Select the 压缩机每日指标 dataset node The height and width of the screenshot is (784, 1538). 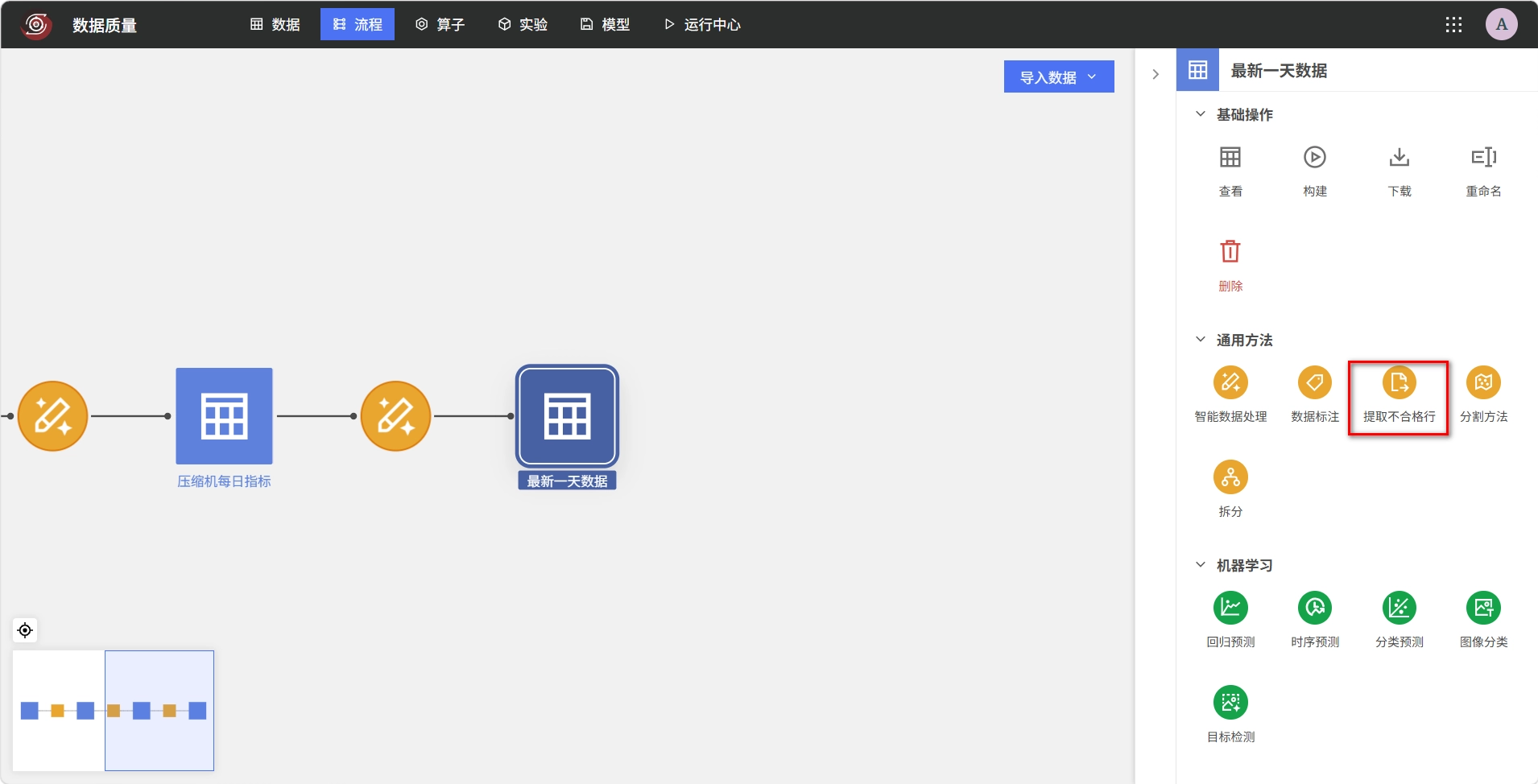pos(224,416)
